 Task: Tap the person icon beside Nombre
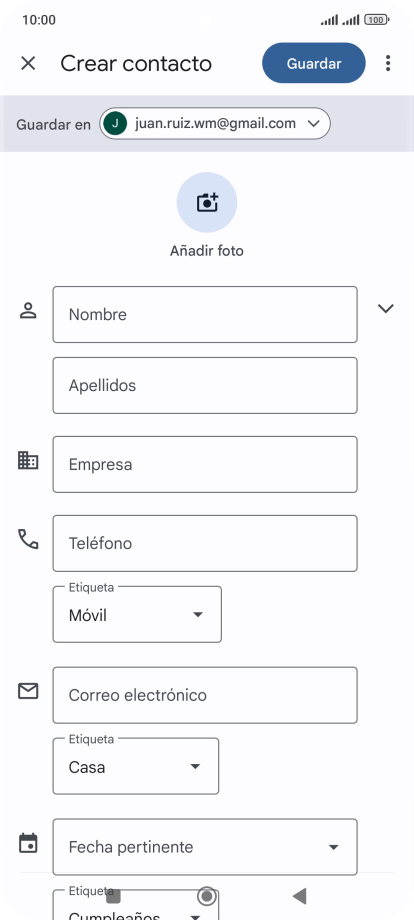(28, 310)
